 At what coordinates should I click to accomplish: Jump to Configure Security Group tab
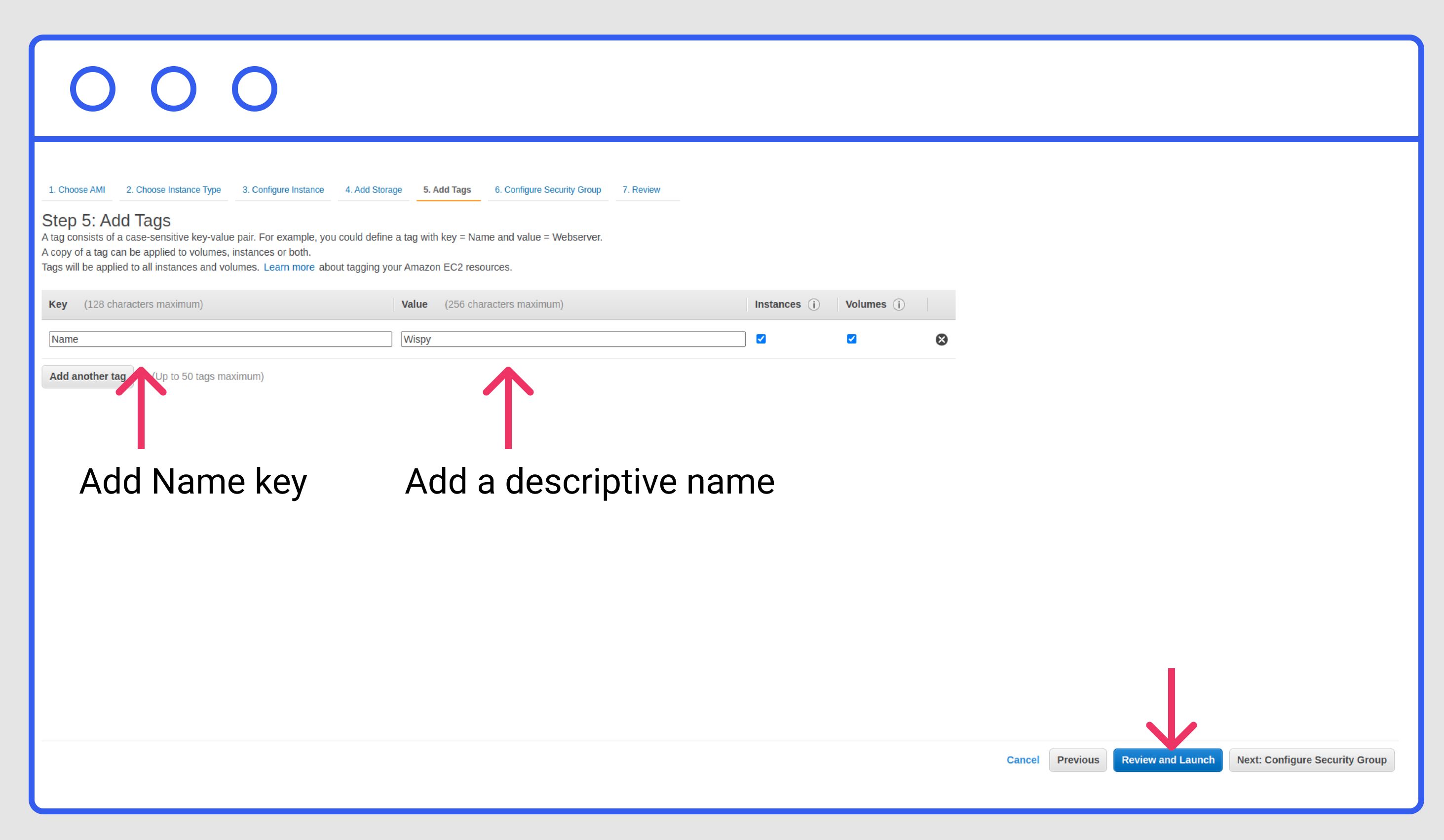(x=548, y=190)
